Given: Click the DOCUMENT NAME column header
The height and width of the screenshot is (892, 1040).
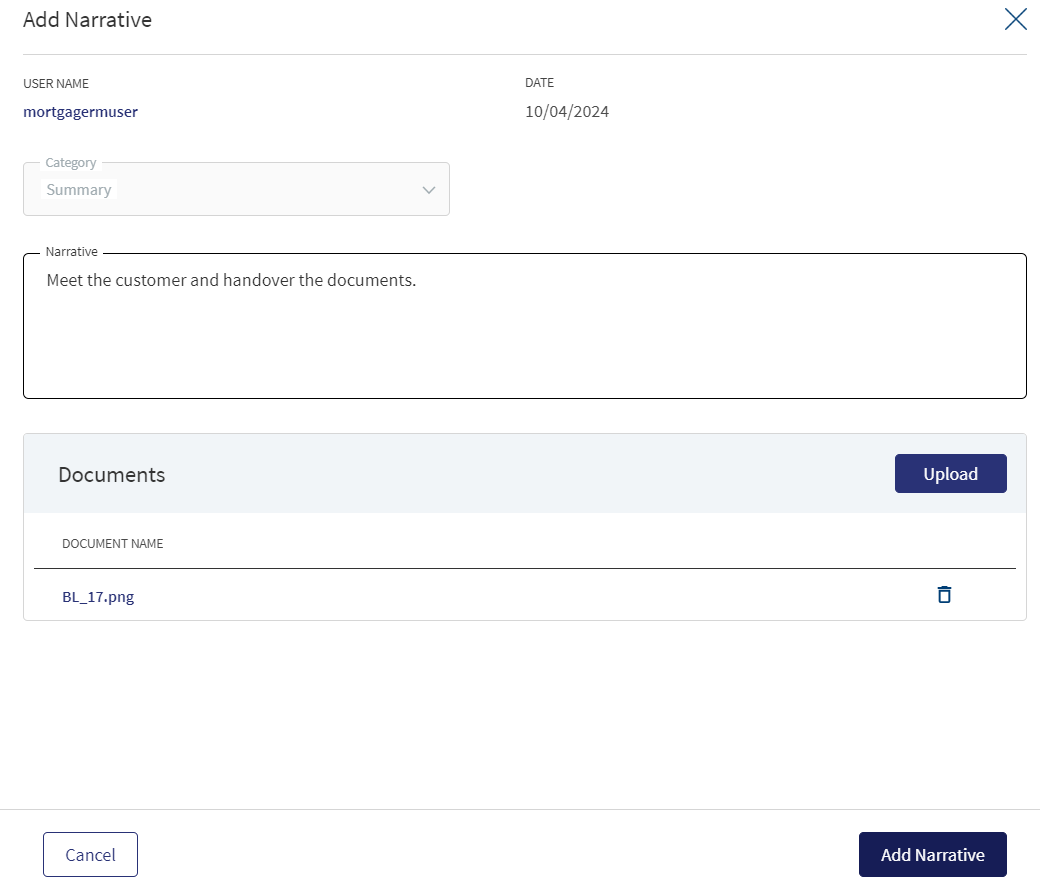Looking at the screenshot, I should [113, 543].
